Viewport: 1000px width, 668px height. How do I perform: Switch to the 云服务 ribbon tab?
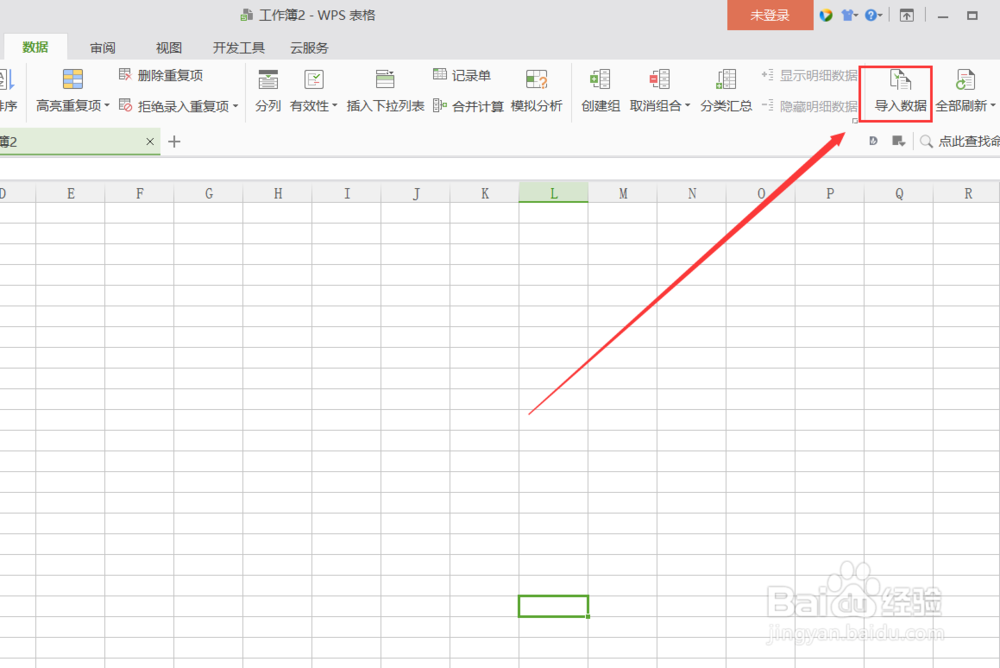pos(309,48)
